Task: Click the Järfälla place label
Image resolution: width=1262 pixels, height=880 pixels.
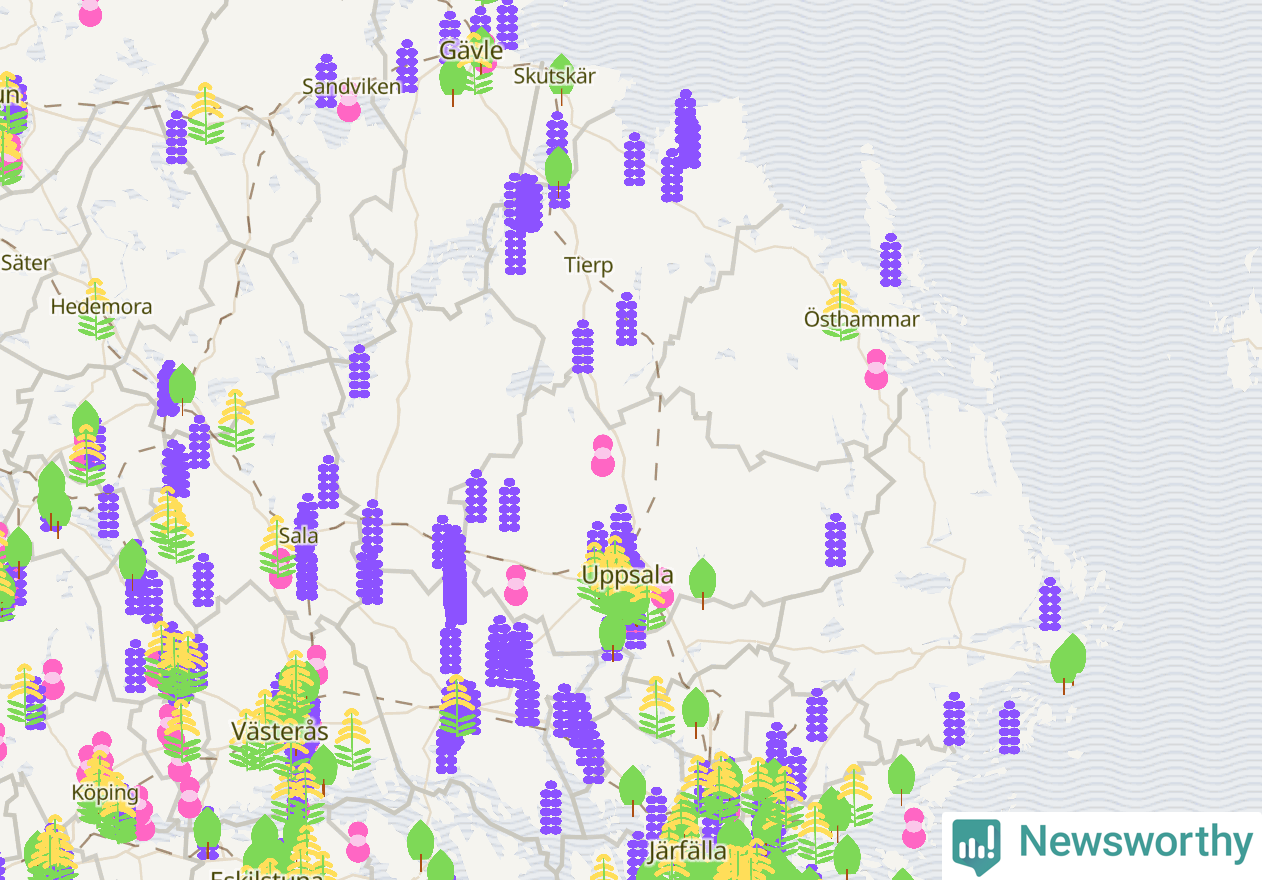Action: click(687, 852)
